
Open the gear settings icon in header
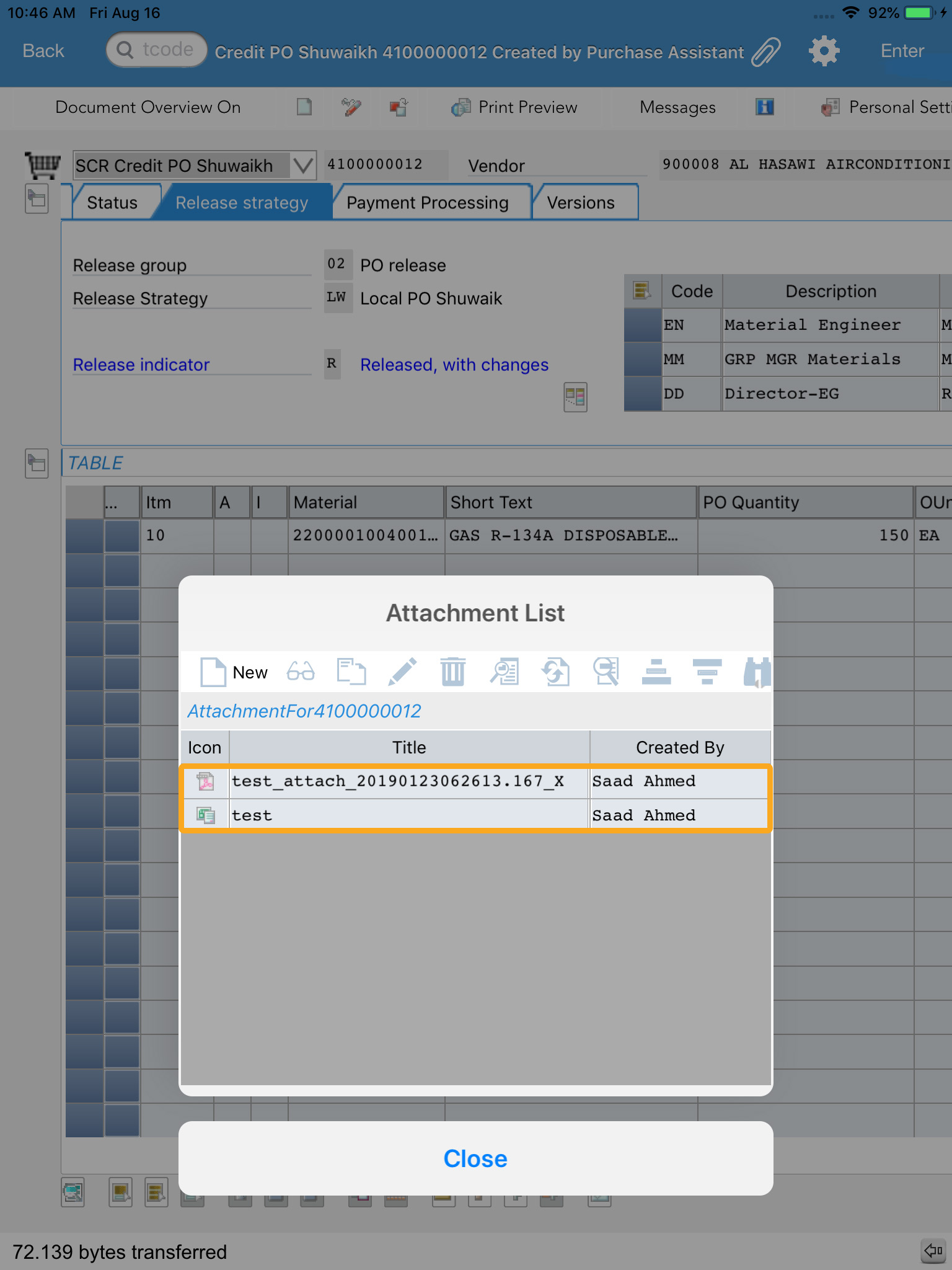point(824,51)
